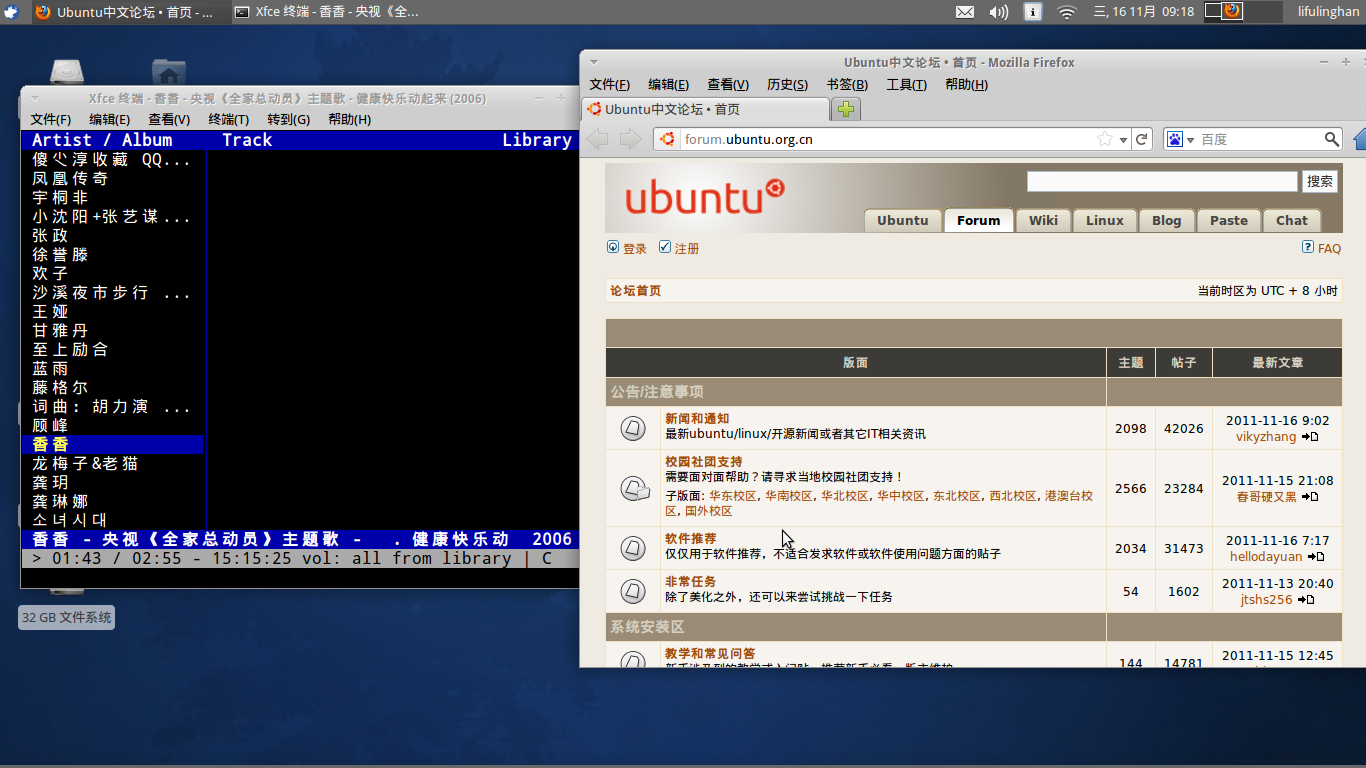
Task: Click the panel clock showing 09:18
Action: [x=1144, y=12]
